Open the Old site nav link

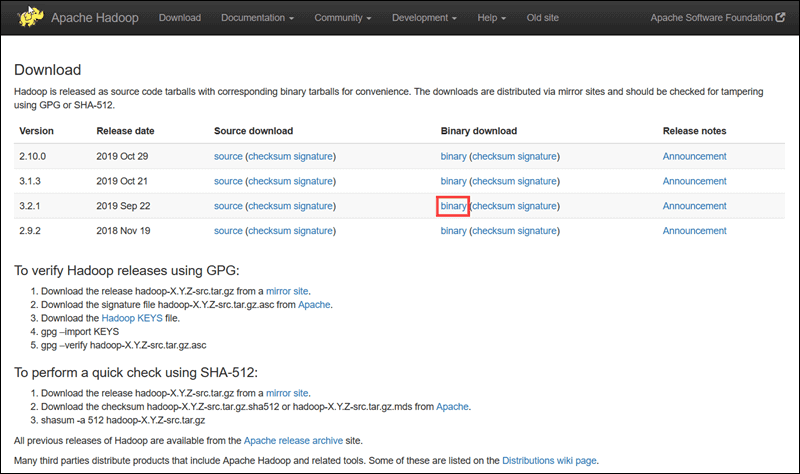[x=542, y=18]
